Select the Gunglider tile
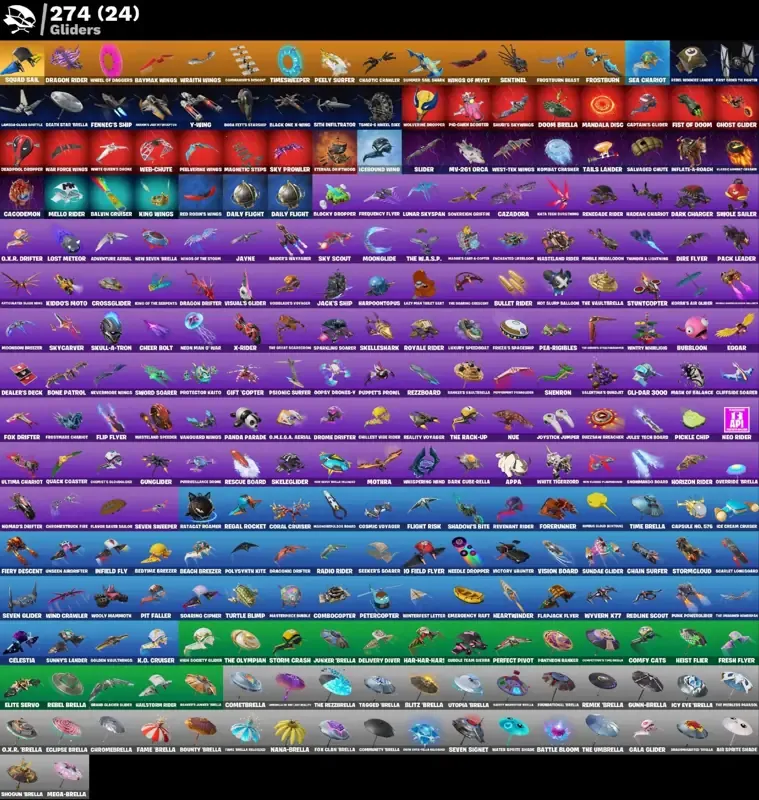This screenshot has width=759, height=800. [156, 464]
